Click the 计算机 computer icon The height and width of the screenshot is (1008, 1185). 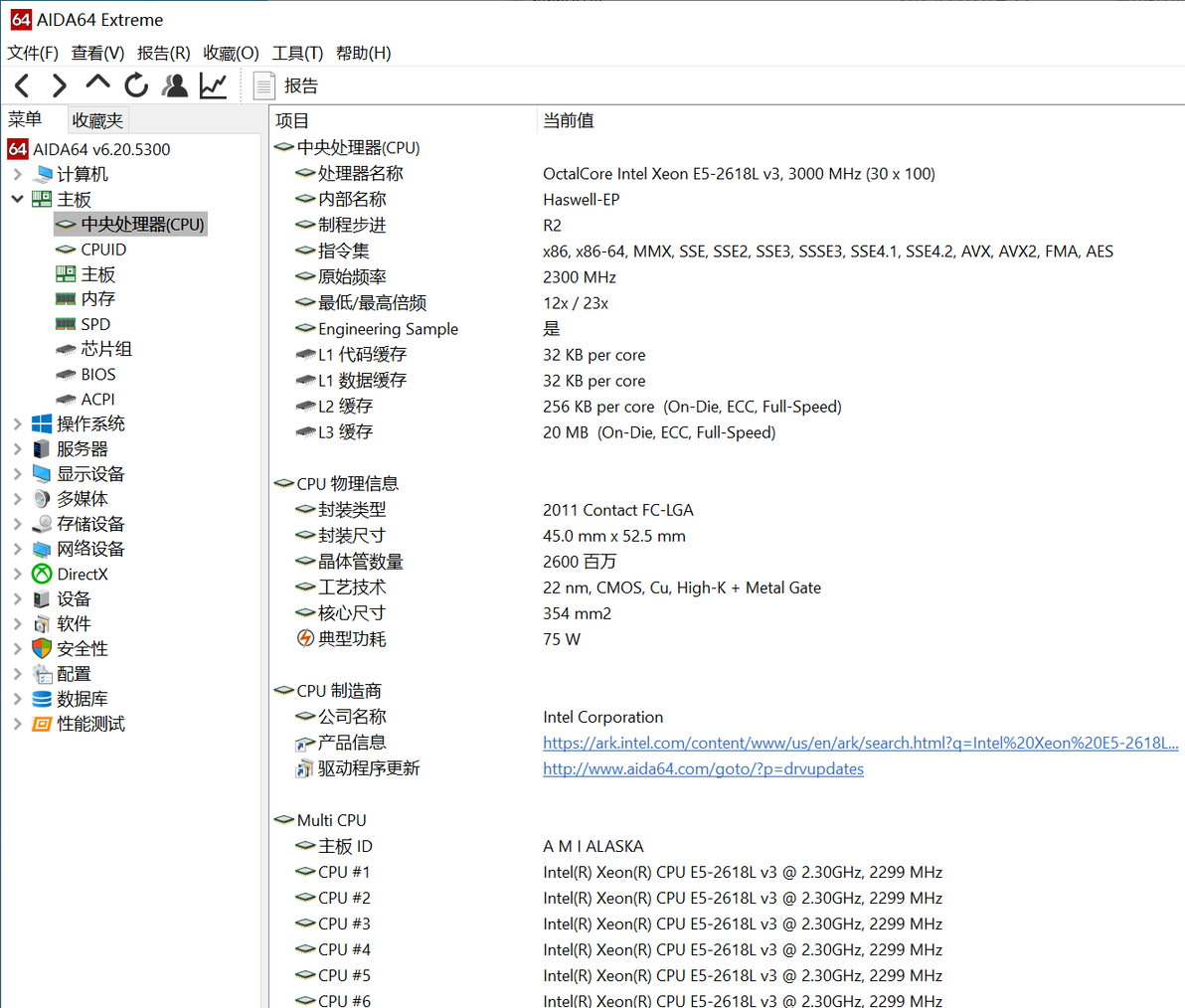(43, 175)
